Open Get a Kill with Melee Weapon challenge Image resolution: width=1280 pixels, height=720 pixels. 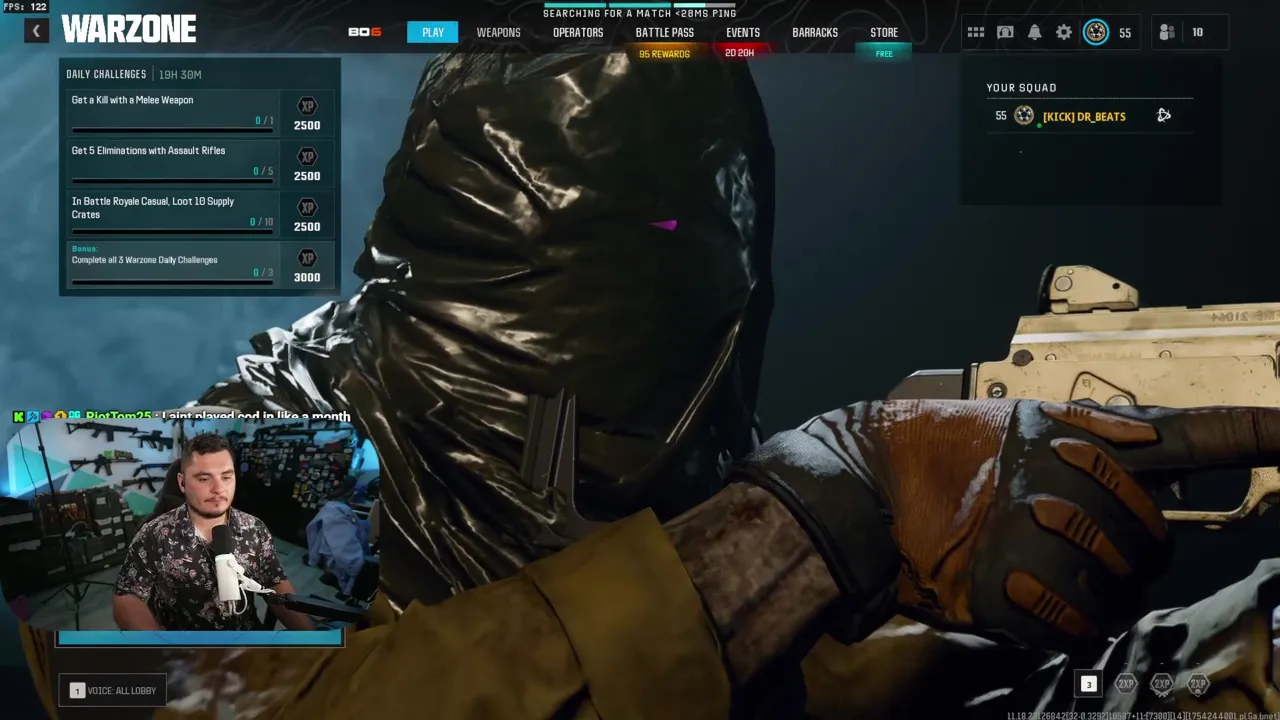[199, 111]
